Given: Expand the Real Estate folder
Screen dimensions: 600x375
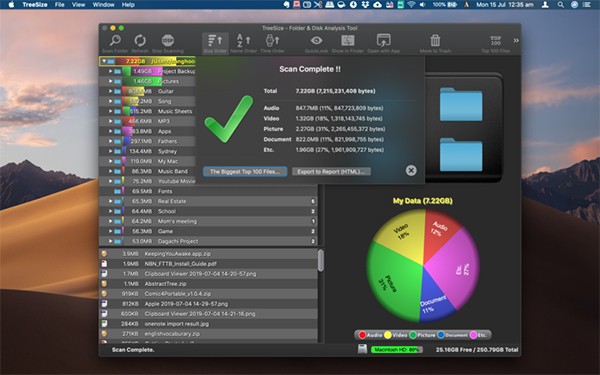Looking at the screenshot, I should [x=110, y=201].
